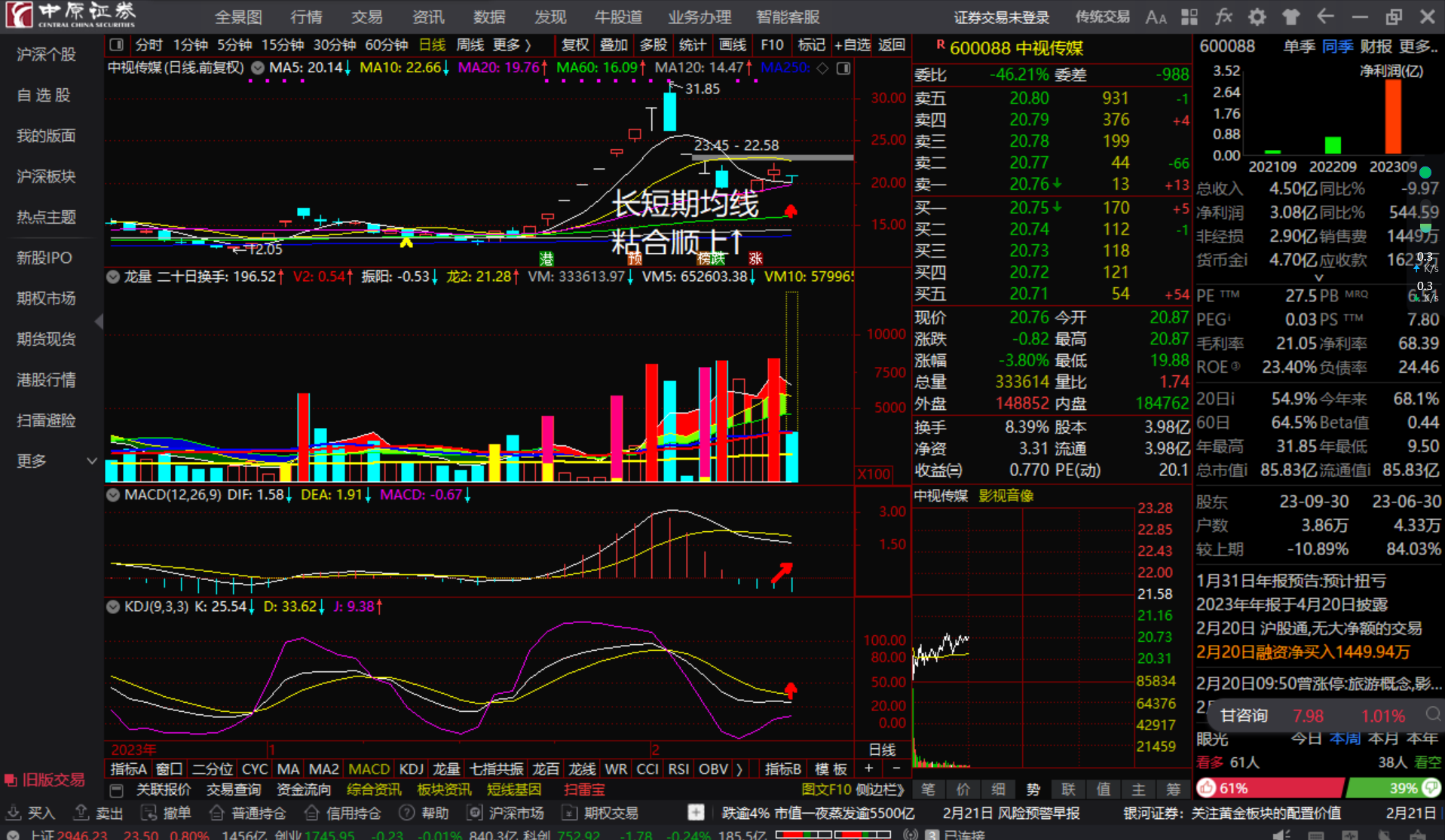This screenshot has height=840, width=1445.
Task: Click the 期权交易 document icon
Action: (570, 813)
